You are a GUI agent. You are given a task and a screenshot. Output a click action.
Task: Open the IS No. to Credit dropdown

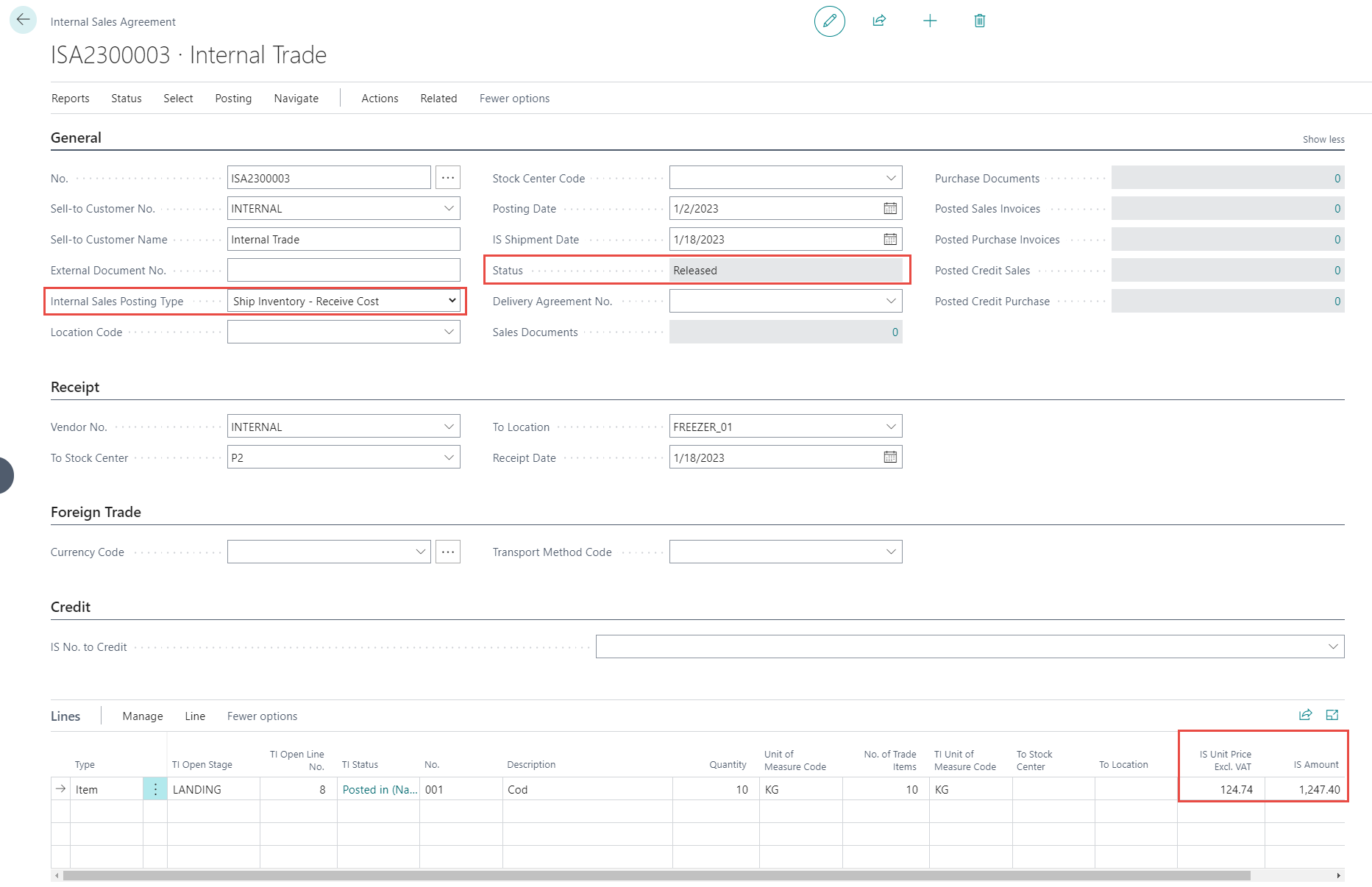[x=1332, y=646]
